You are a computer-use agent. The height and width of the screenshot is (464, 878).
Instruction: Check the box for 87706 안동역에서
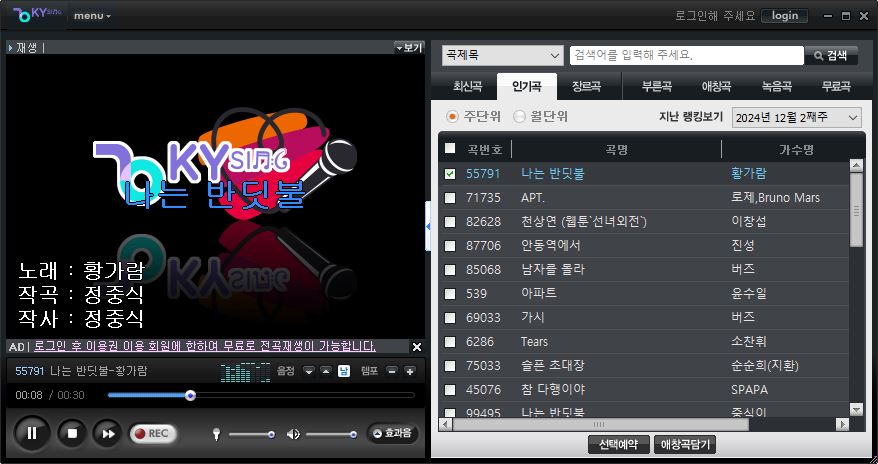450,246
